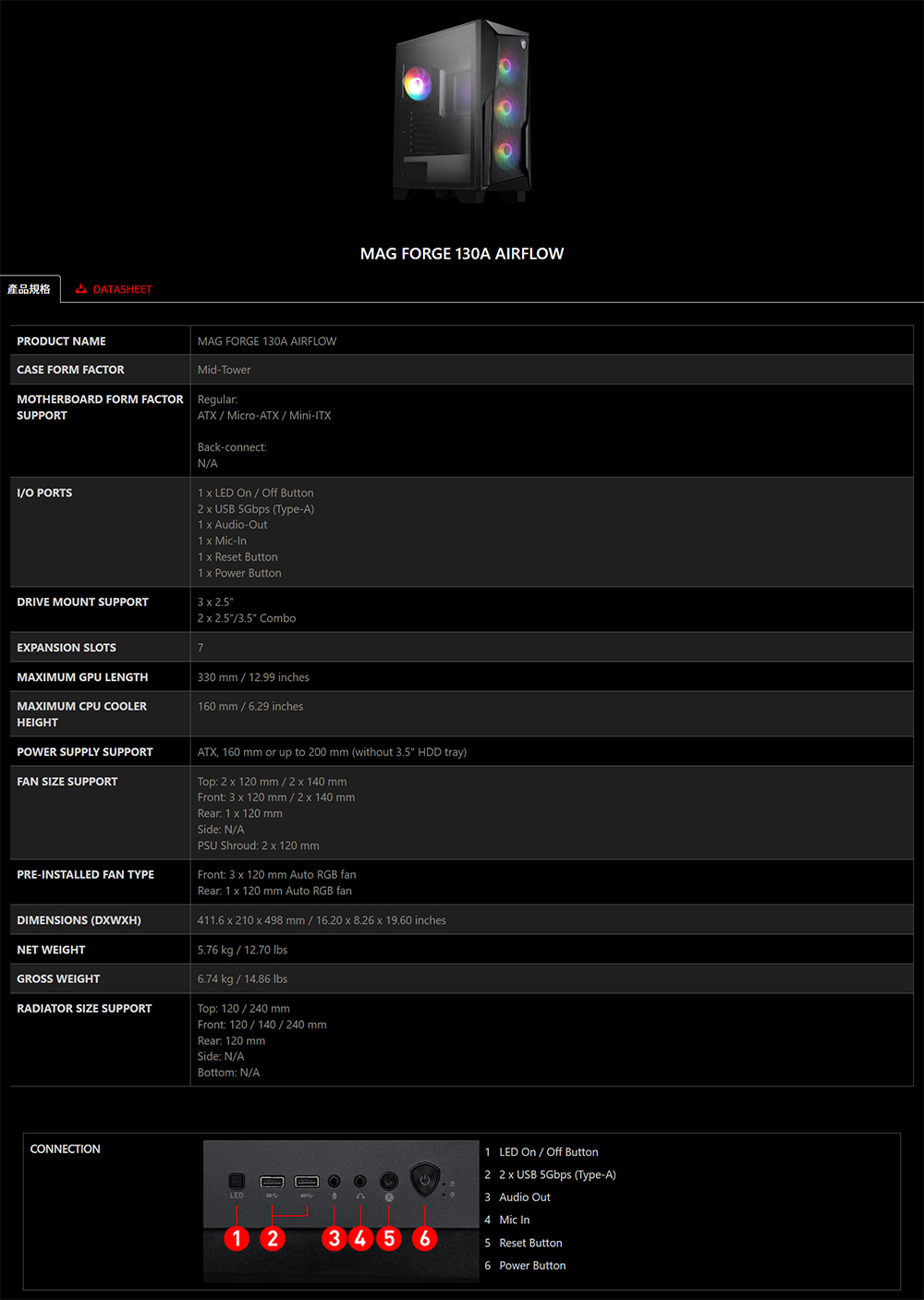Click MAXIMUM CPU COOLER HEIGHT label
The height and width of the screenshot is (1300, 924).
81,714
